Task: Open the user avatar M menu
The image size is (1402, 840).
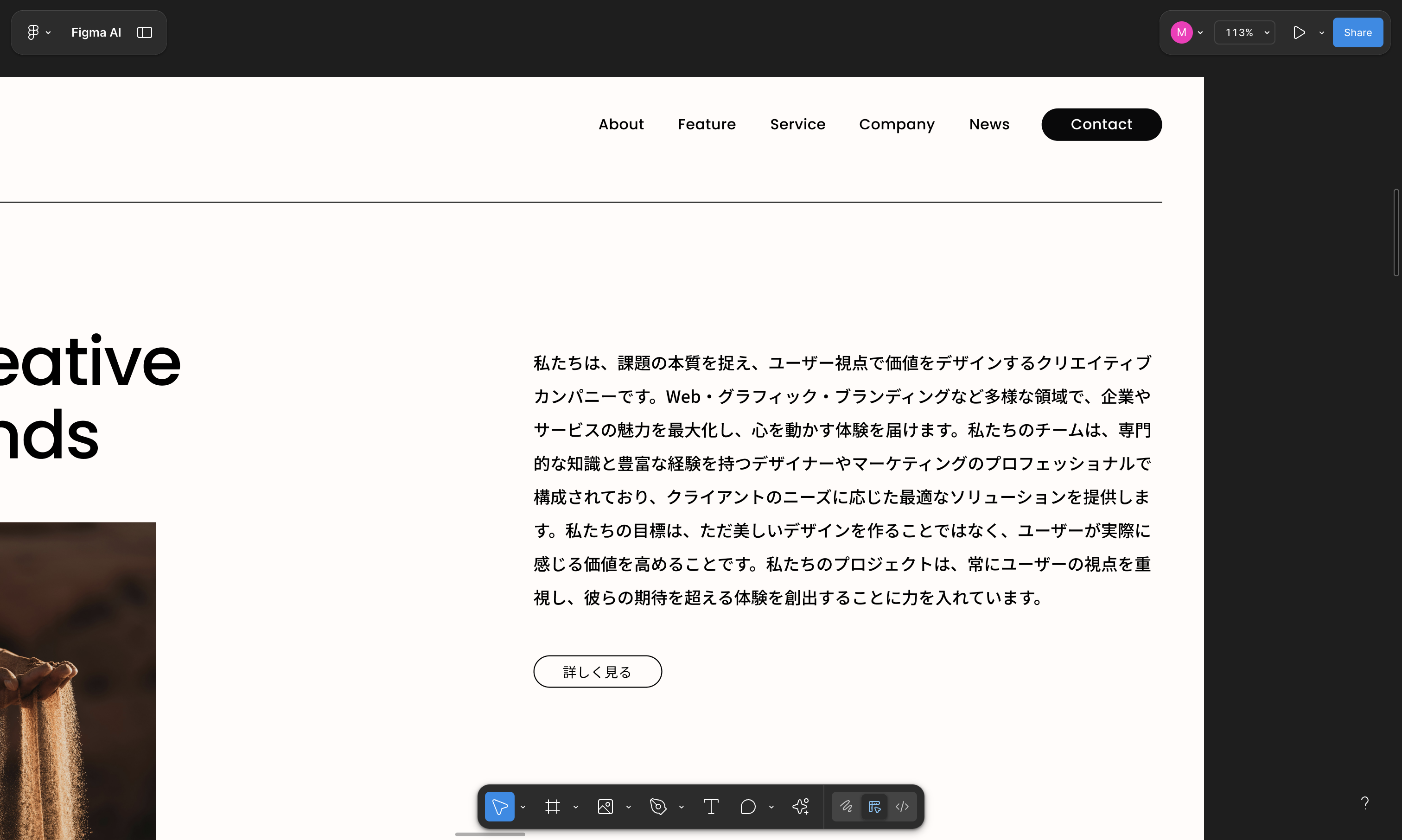Action: [1181, 32]
